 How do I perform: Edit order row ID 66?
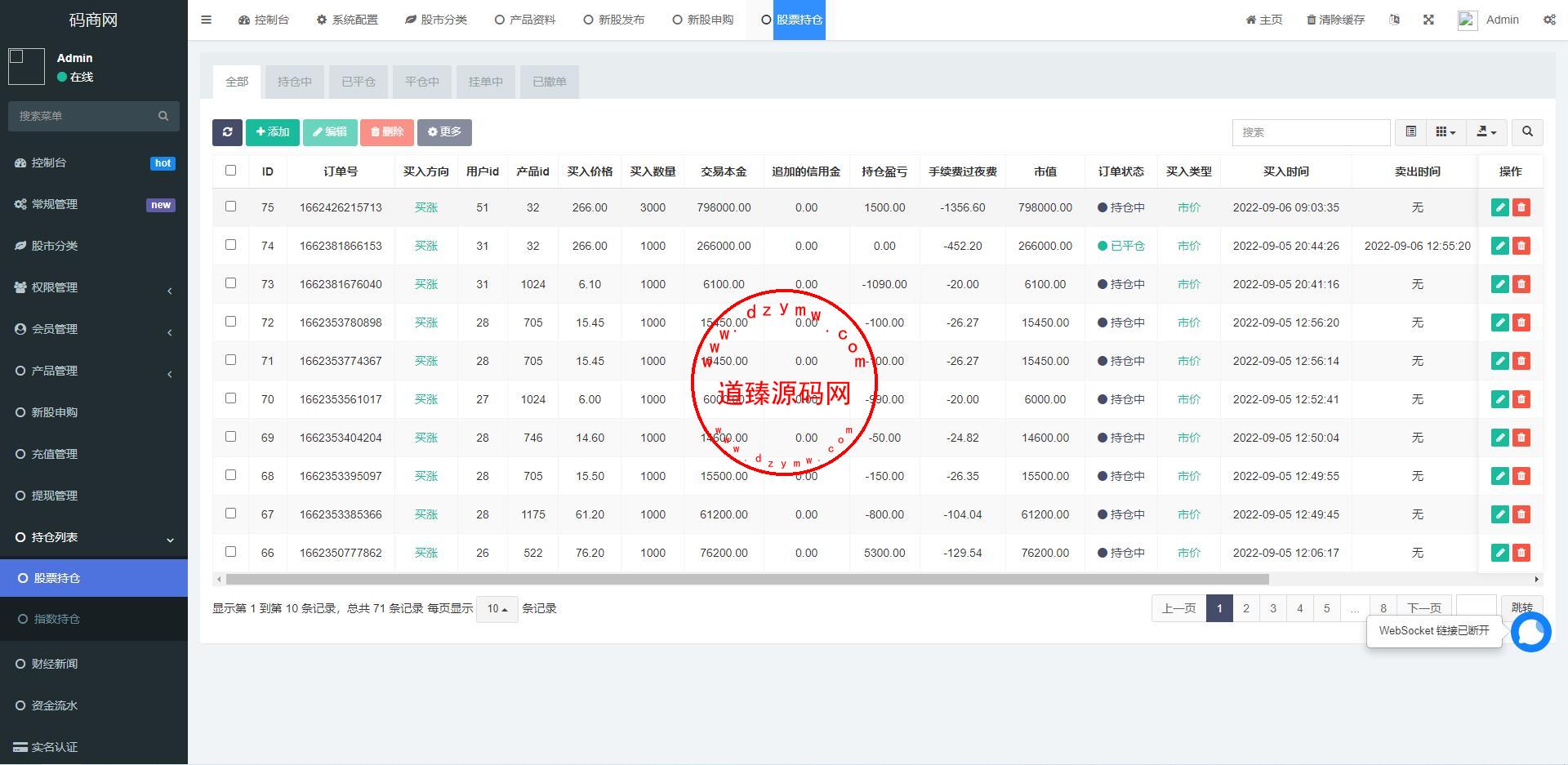click(1499, 553)
